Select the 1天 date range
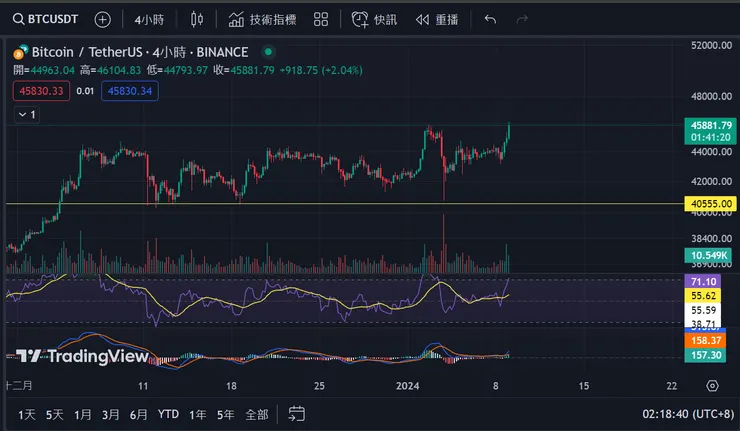The width and height of the screenshot is (740, 431). [x=27, y=415]
